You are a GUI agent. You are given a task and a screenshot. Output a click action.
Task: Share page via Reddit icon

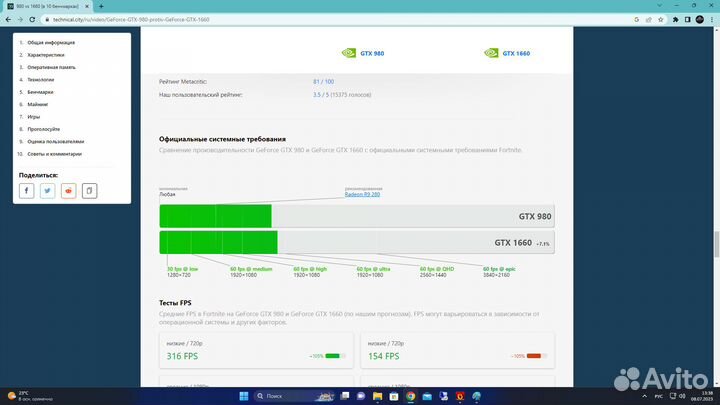coord(68,191)
